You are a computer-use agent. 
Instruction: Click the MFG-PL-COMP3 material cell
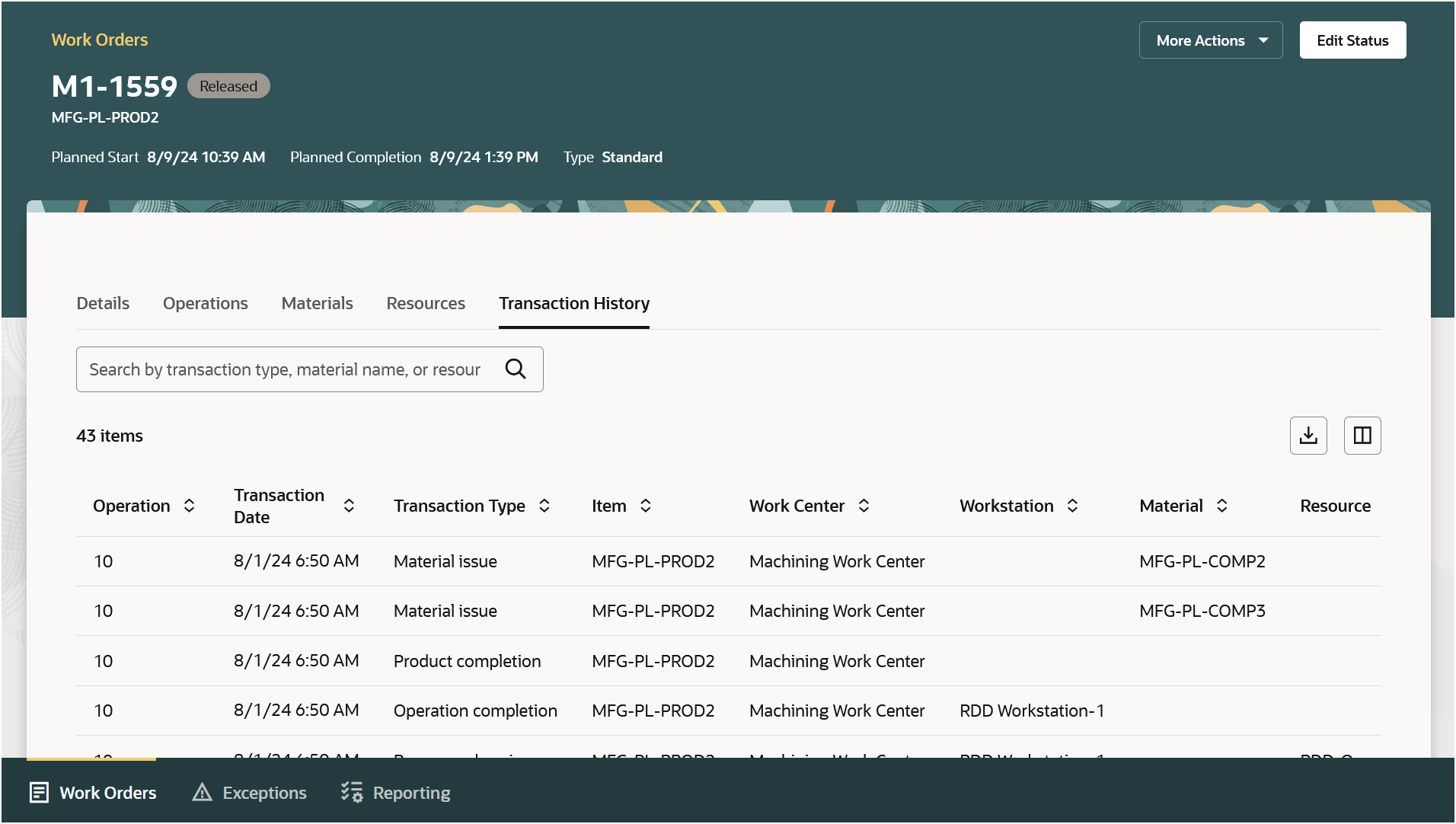point(1202,611)
